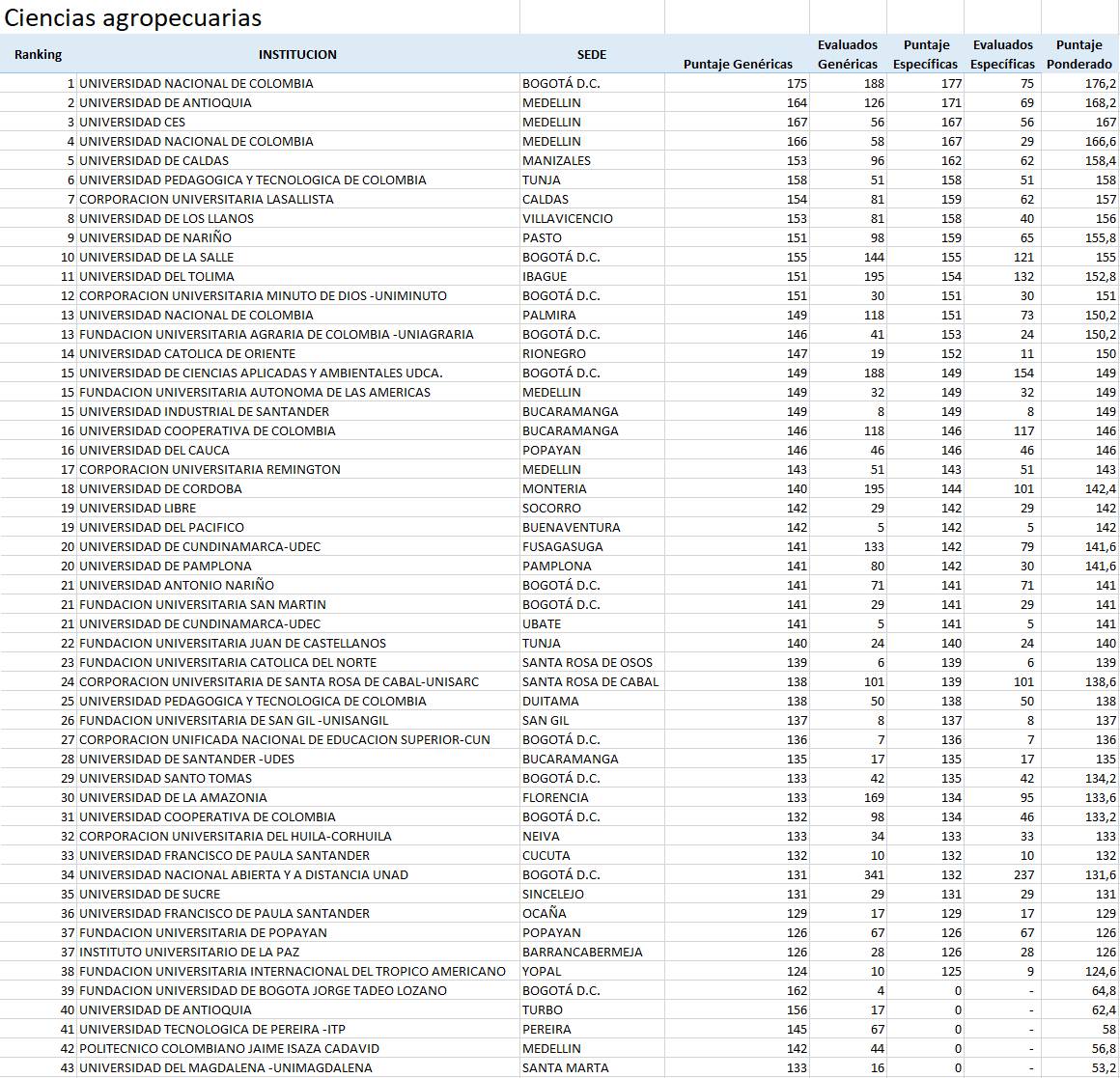Select the INSTITUCION column header

[x=297, y=55]
